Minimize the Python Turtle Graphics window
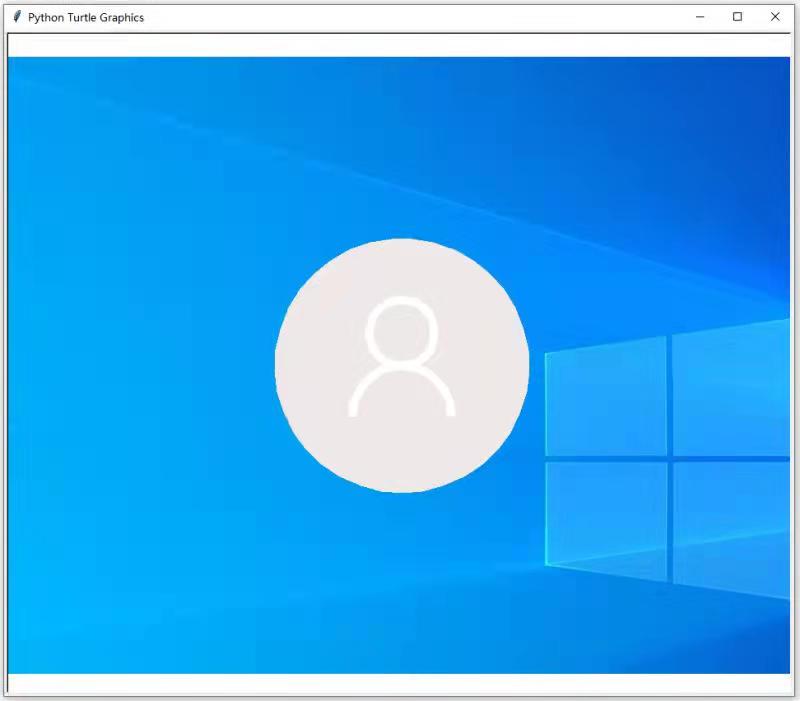This screenshot has width=800, height=701. click(700, 17)
